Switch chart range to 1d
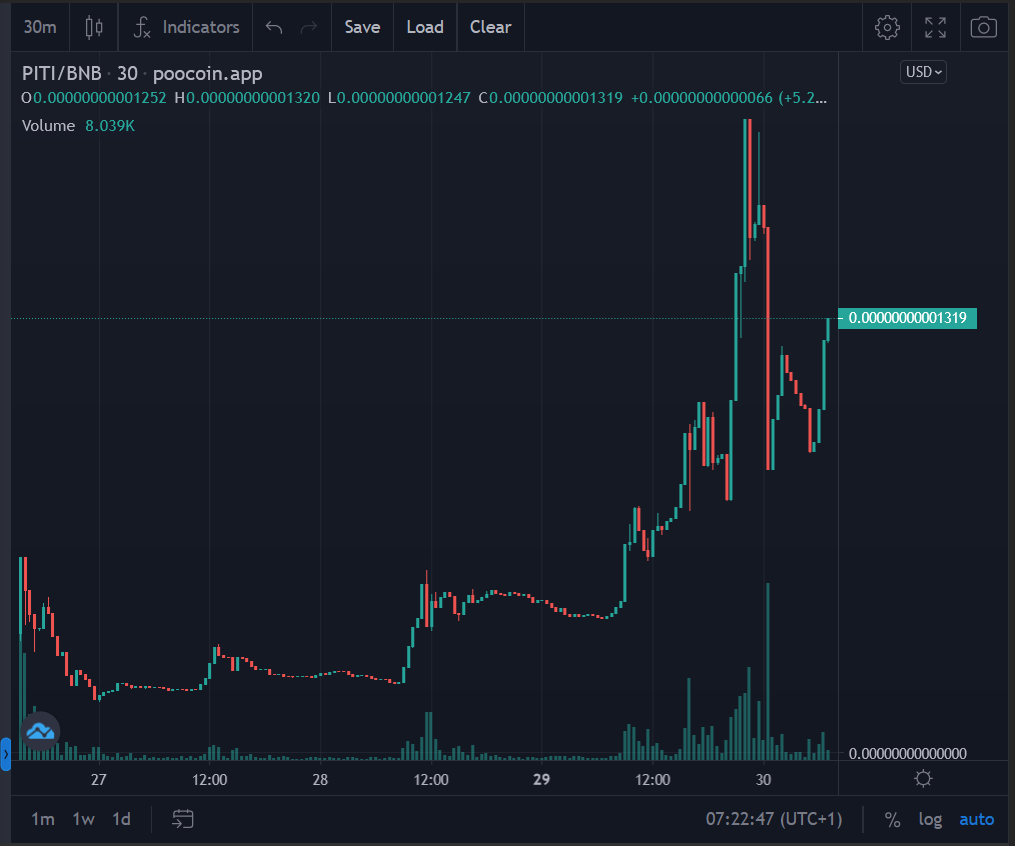 pos(120,819)
